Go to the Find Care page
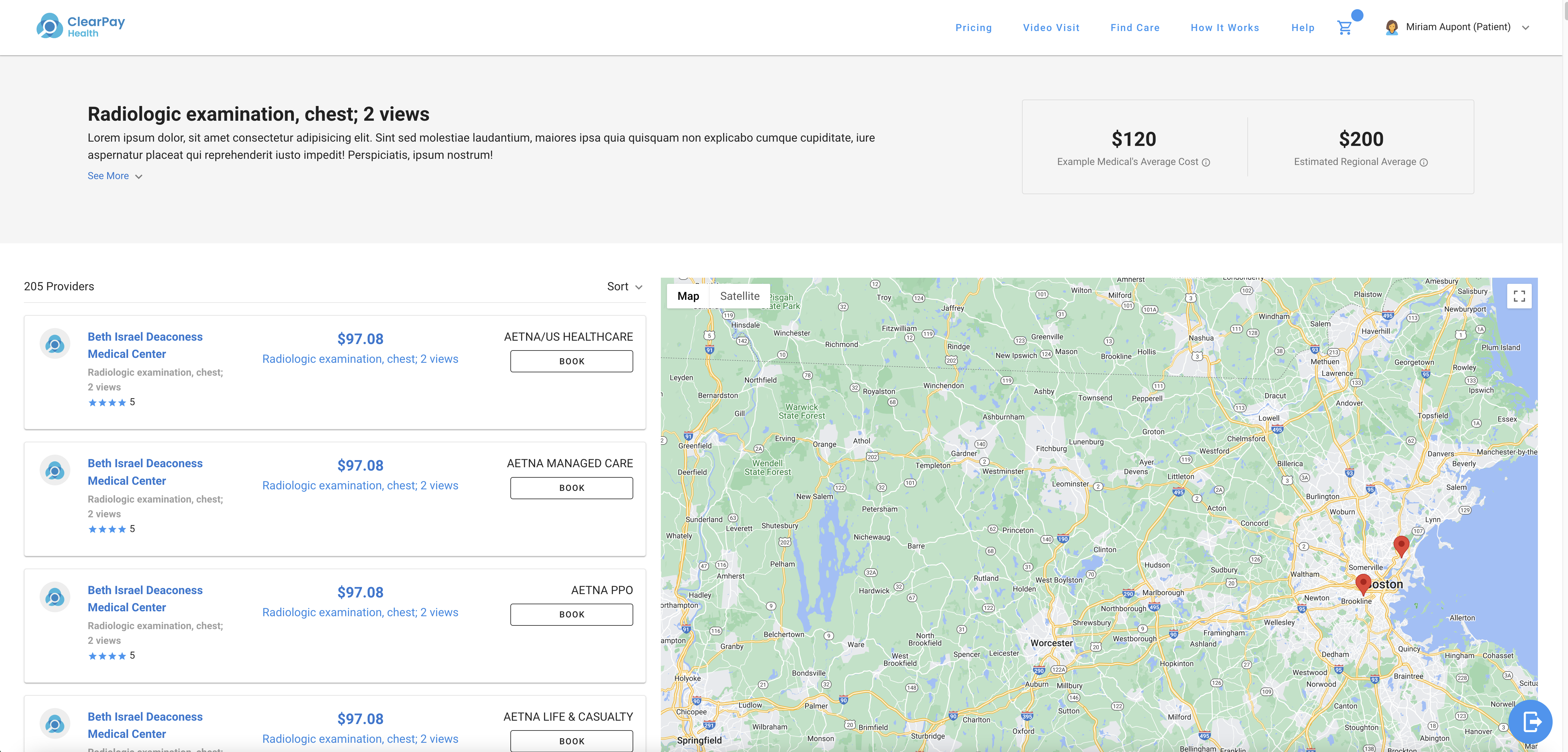Viewport: 1568px width, 752px height. tap(1135, 27)
